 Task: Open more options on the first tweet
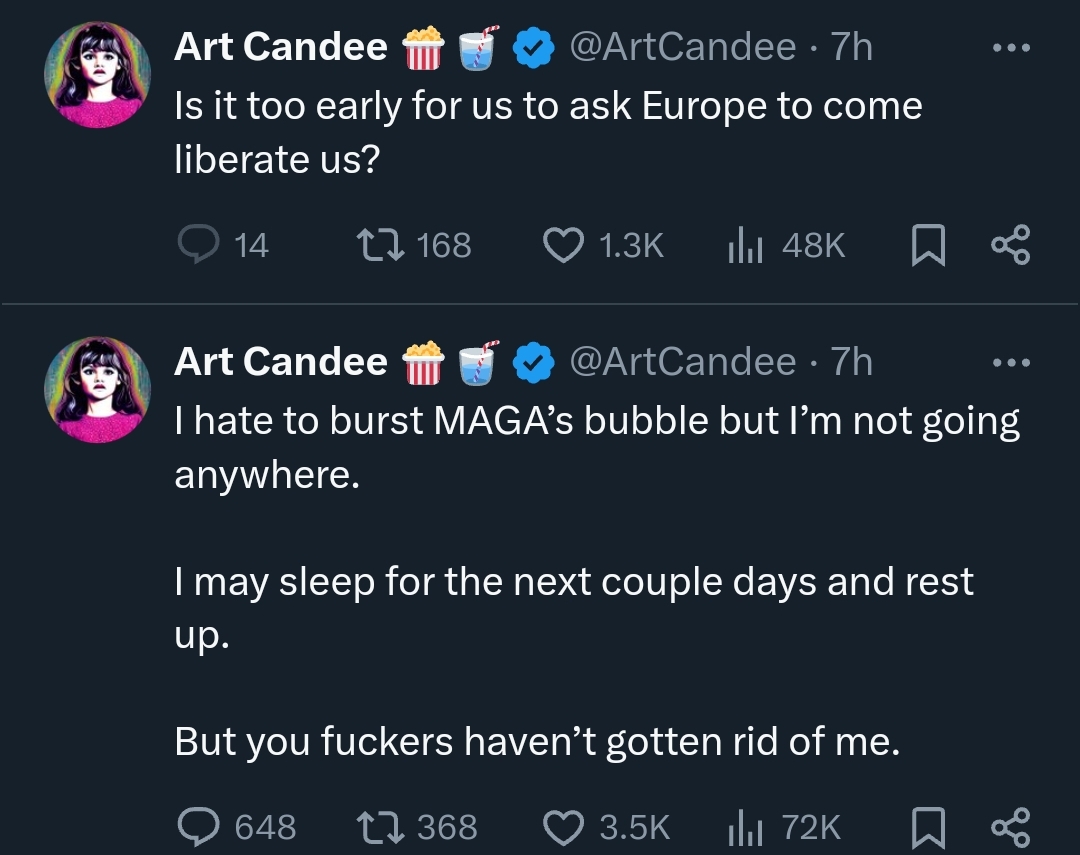pyautogui.click(x=1010, y=47)
